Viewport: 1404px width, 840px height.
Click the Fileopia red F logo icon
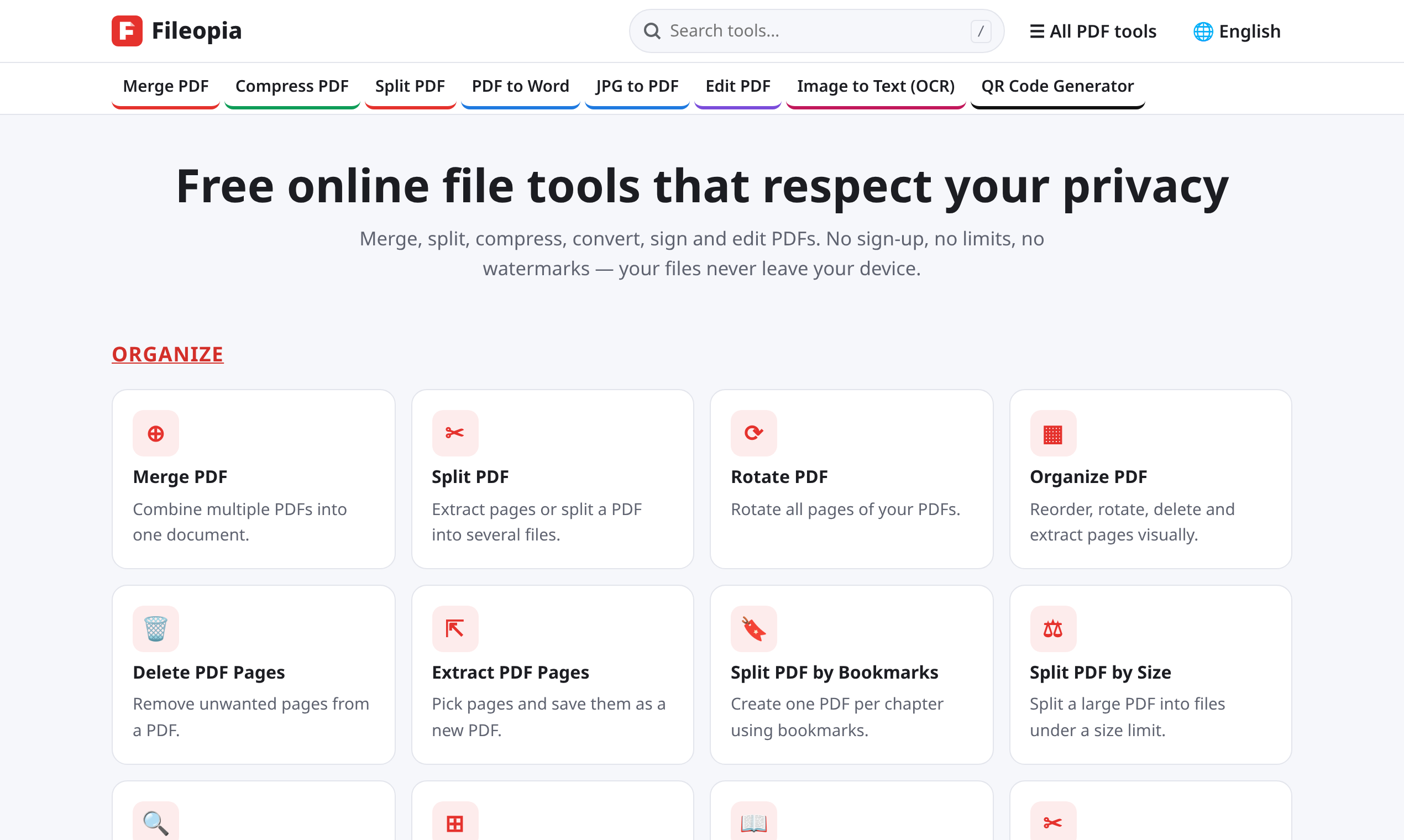coord(127,30)
